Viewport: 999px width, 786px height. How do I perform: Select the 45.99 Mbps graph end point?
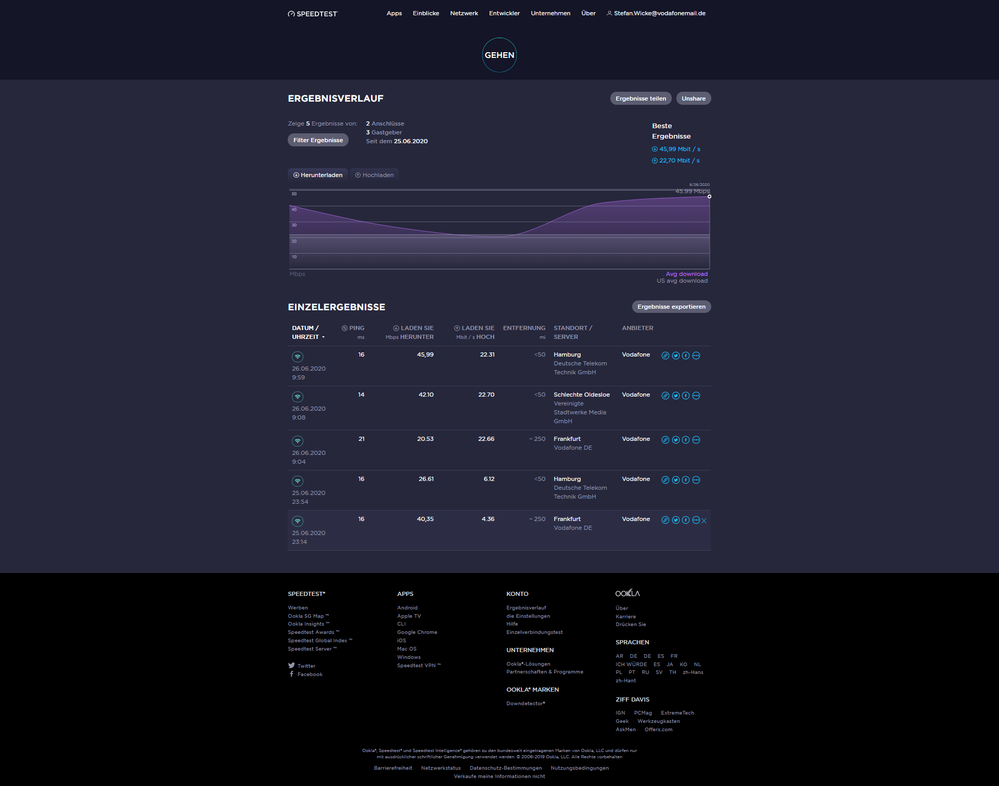click(x=709, y=196)
